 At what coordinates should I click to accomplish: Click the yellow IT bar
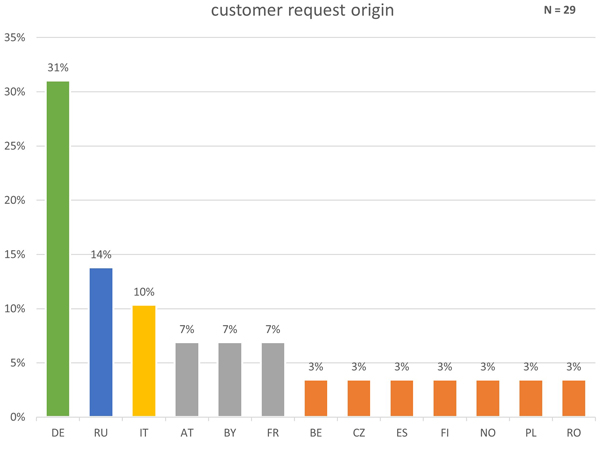point(144,361)
